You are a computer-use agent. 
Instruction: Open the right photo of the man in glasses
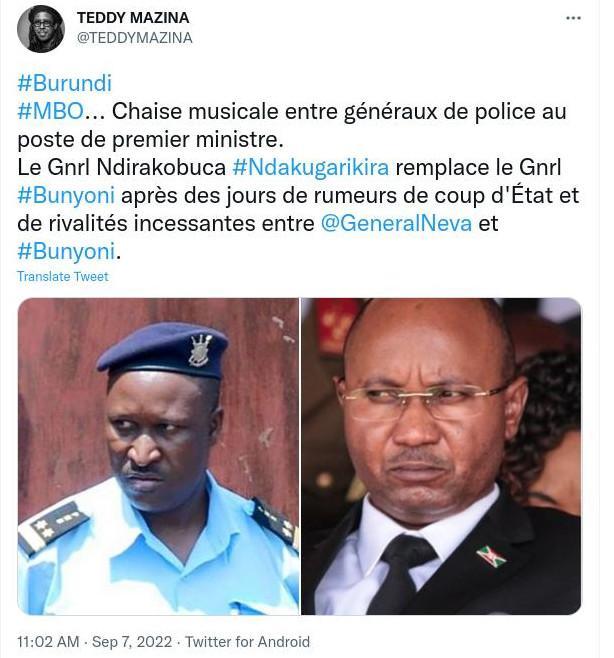click(441, 456)
